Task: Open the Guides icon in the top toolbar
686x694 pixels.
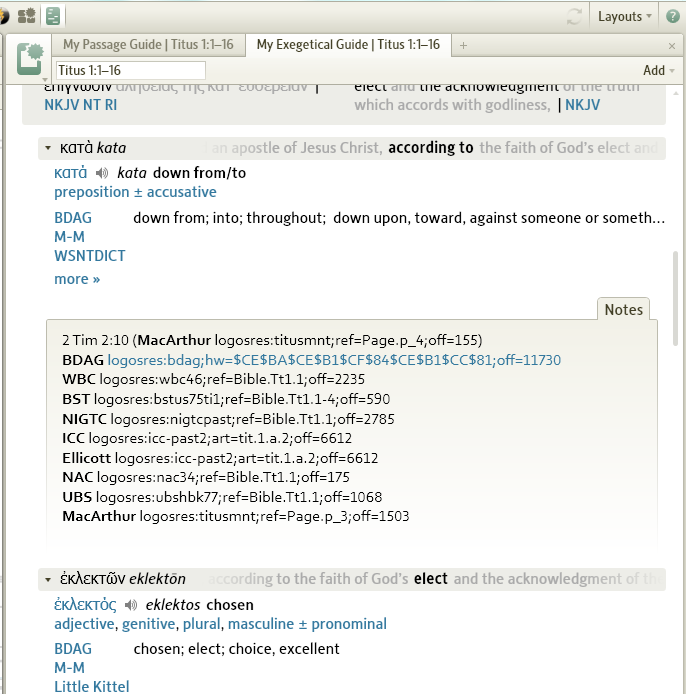Action: point(26,16)
